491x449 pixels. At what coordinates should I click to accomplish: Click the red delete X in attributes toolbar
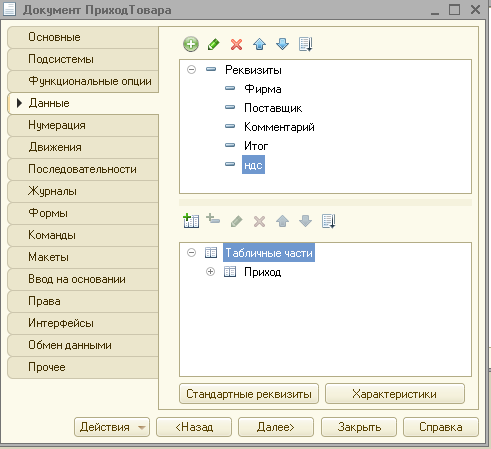pyautogui.click(x=236, y=44)
